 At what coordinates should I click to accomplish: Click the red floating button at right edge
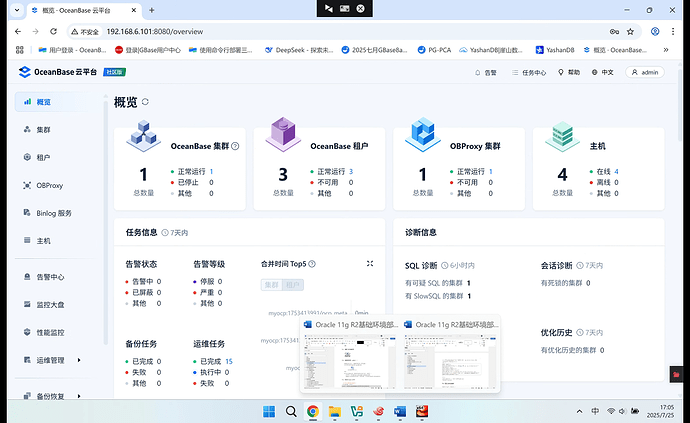click(x=676, y=375)
